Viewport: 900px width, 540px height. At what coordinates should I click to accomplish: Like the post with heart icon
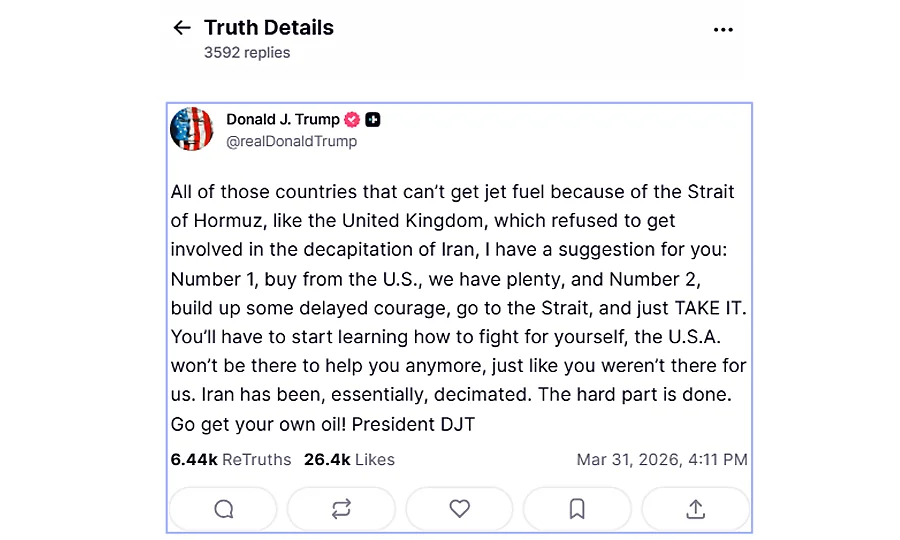click(459, 509)
